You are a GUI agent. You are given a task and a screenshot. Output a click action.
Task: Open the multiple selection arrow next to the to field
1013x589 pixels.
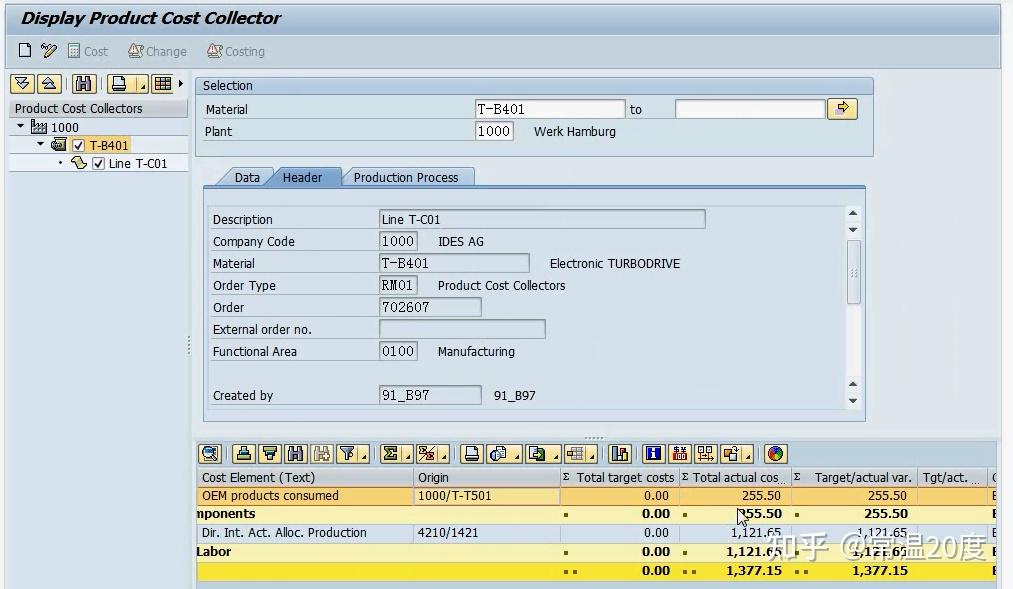pyautogui.click(x=843, y=109)
